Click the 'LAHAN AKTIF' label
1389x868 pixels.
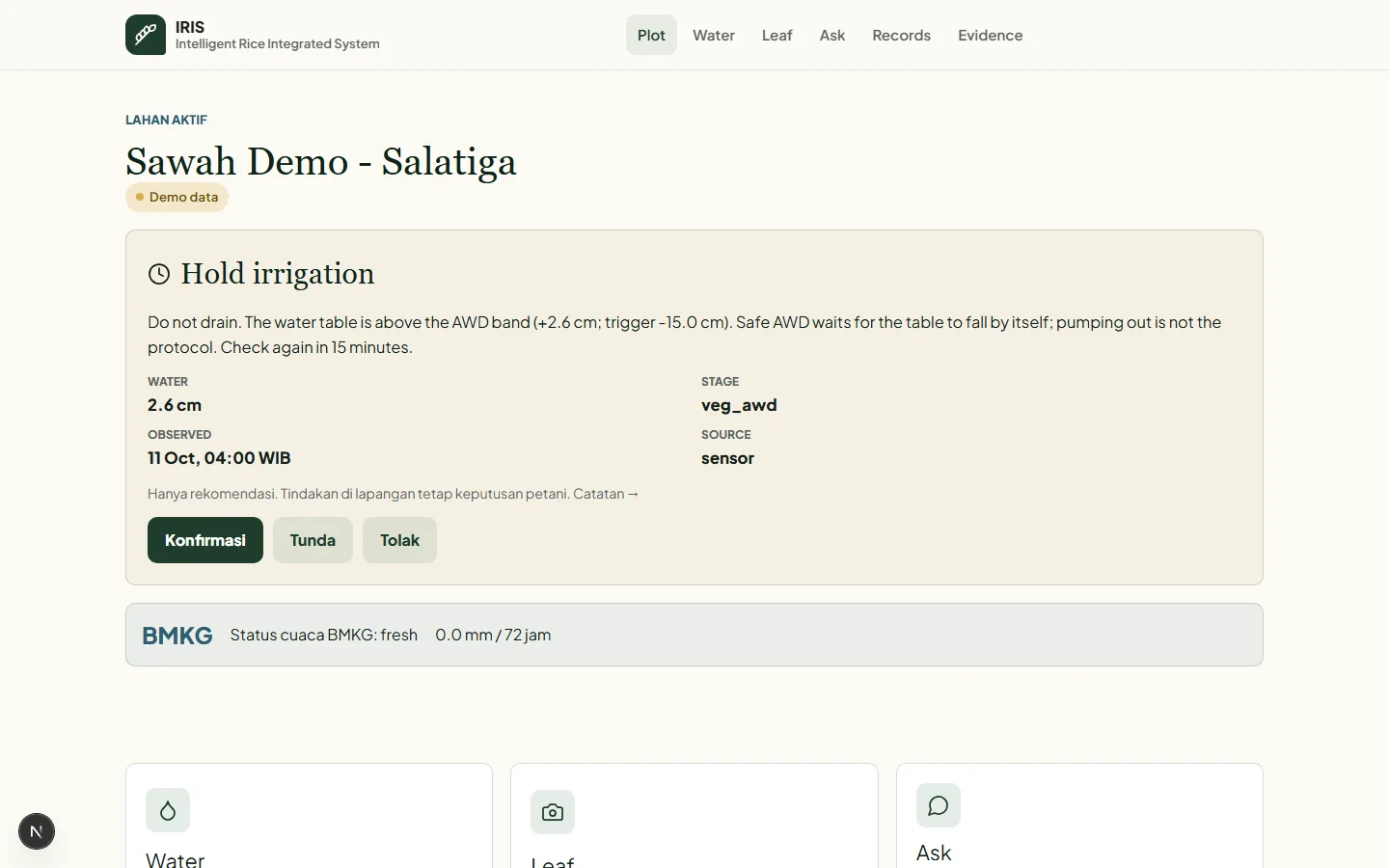pos(166,120)
